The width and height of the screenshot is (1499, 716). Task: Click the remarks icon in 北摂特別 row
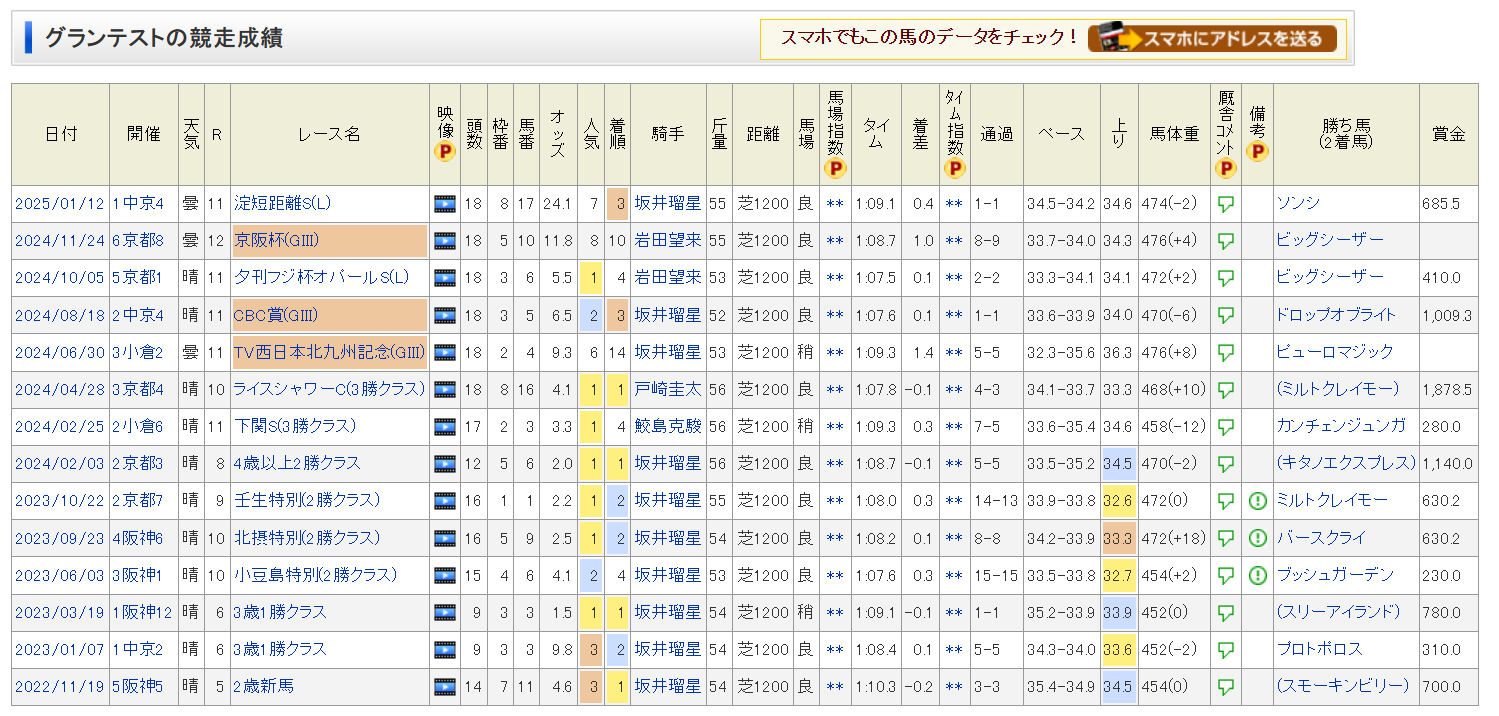tap(1257, 538)
